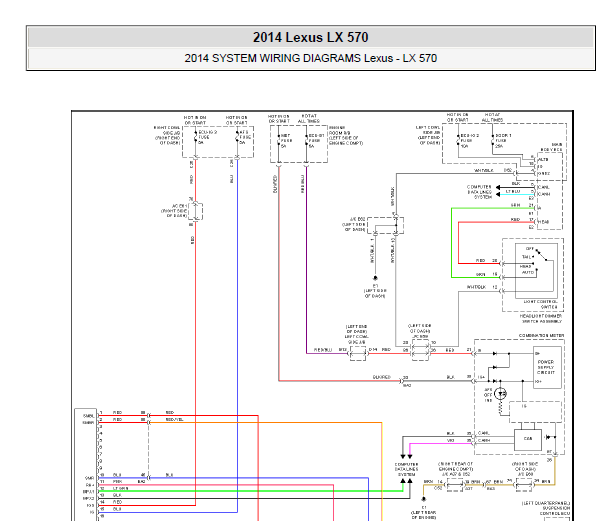Click the Headlight Dimmer Switch Assembly label
Screen dimensions: 604x521
(x=541, y=318)
